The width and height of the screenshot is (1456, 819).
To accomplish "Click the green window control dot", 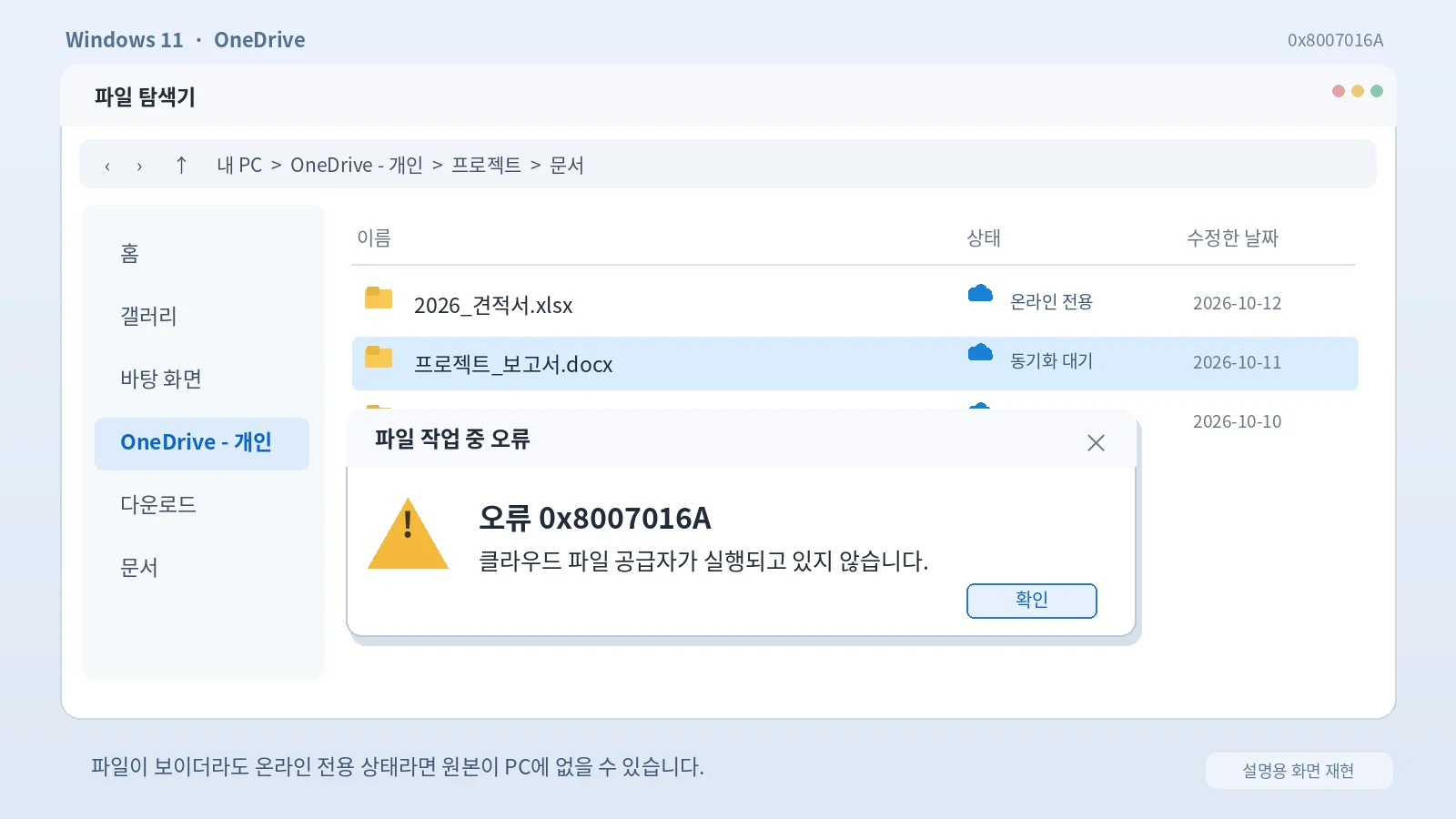I will 1377,91.
